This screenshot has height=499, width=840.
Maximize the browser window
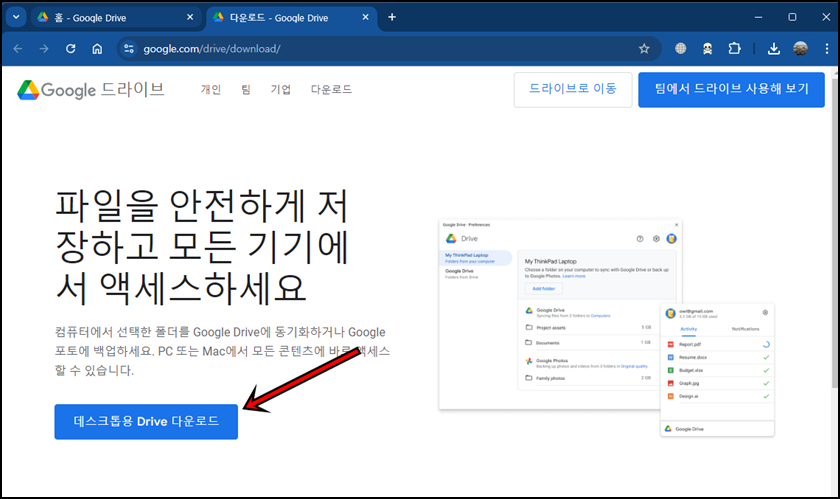pos(792,17)
